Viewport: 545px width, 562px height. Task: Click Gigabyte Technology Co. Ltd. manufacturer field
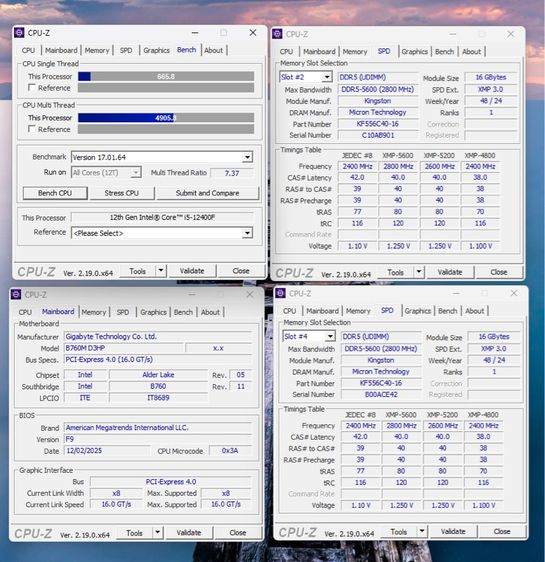click(158, 337)
